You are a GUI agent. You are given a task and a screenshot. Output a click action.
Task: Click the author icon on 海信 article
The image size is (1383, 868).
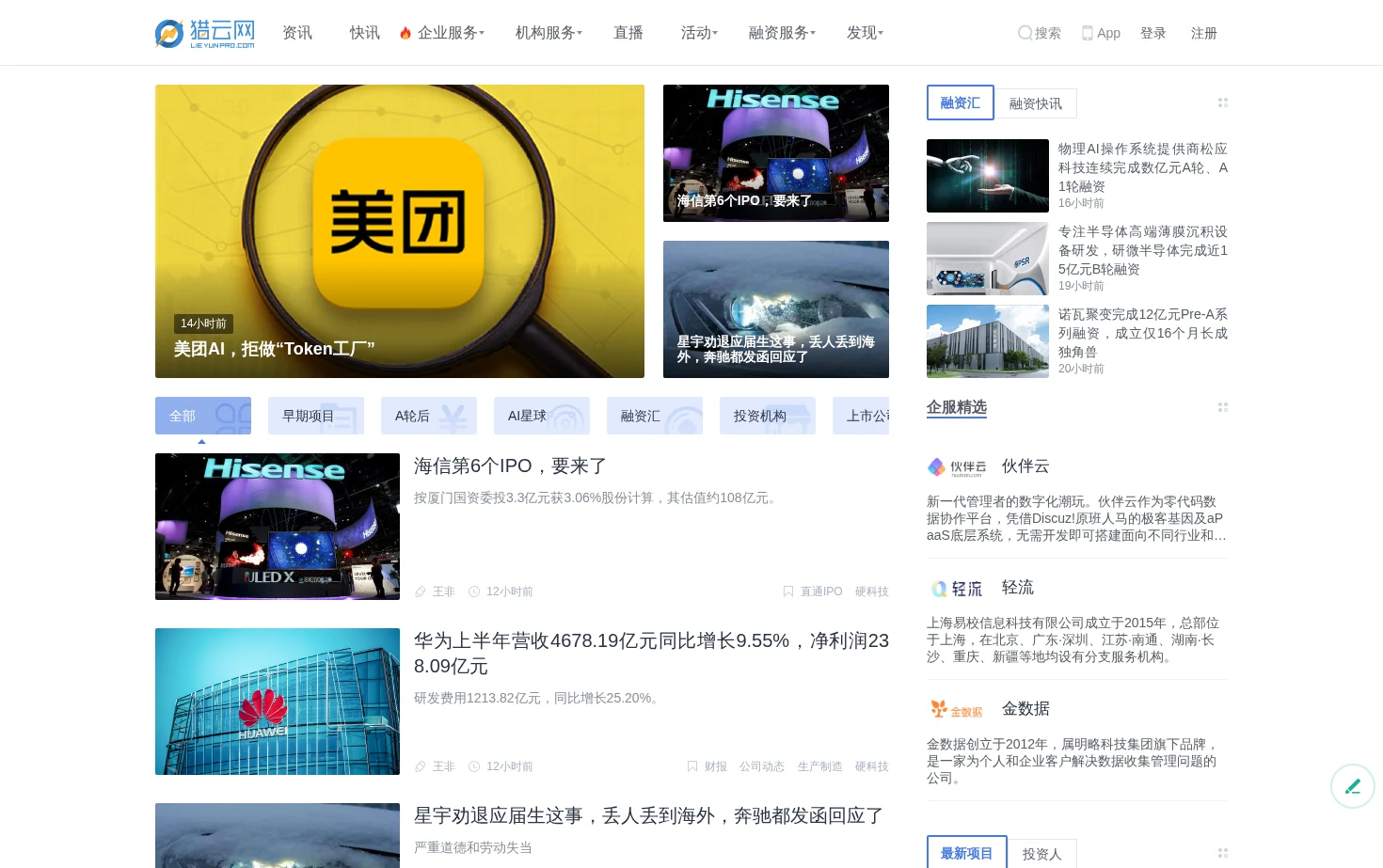coord(421,592)
